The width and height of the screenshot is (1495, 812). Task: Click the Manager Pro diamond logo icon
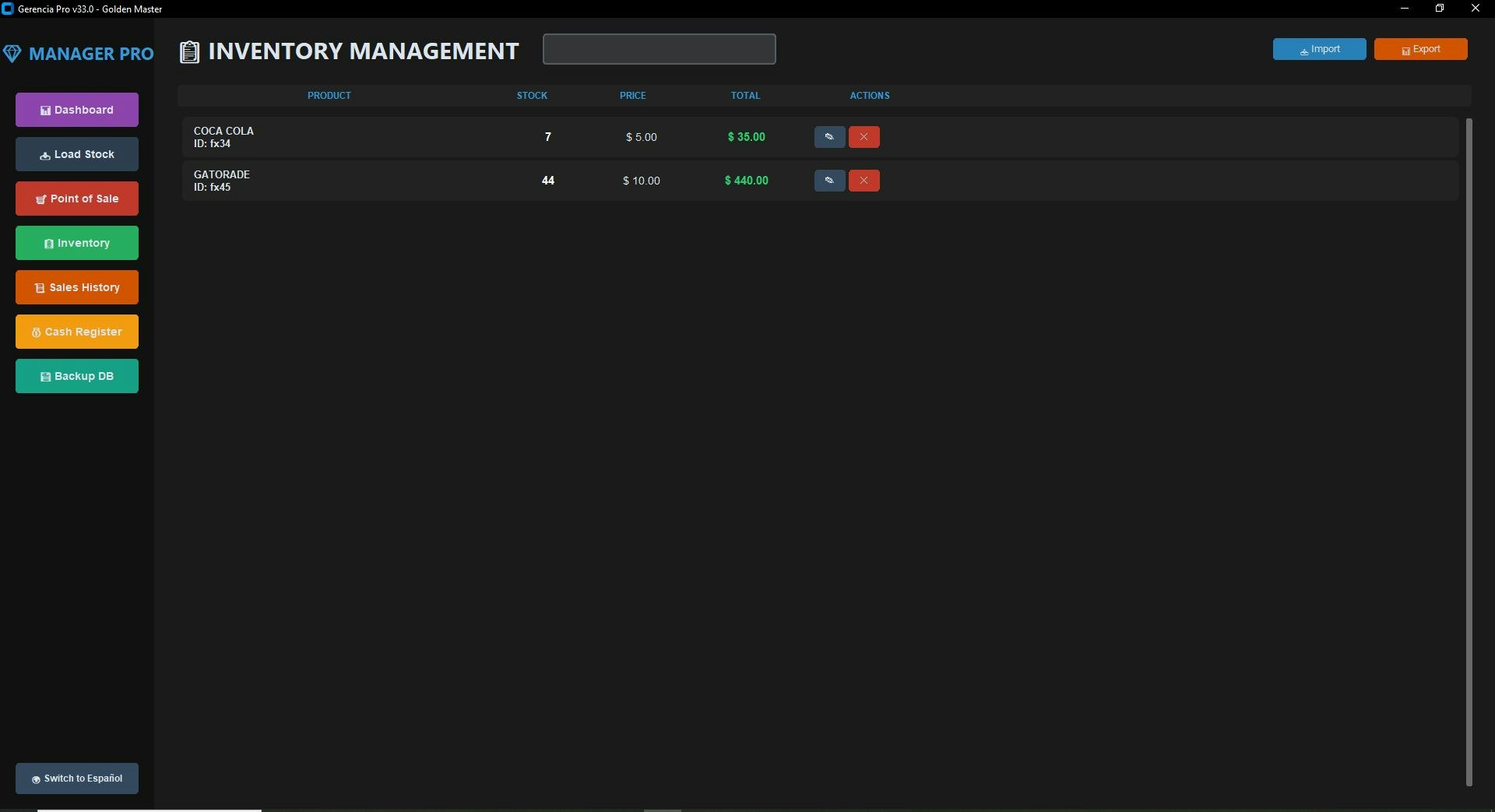12,54
